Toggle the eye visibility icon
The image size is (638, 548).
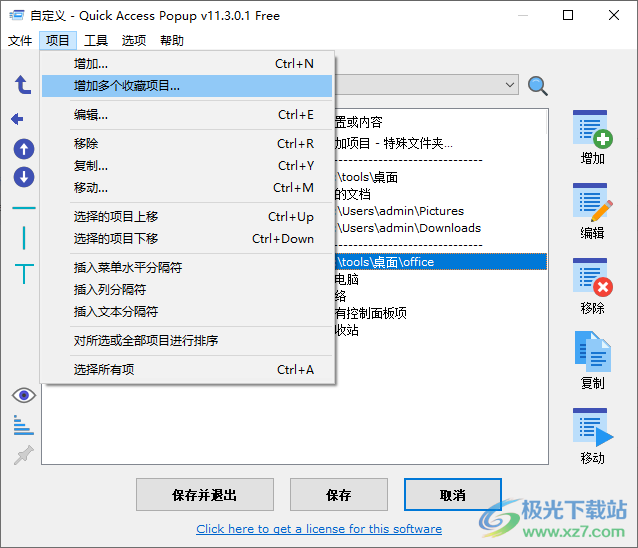pos(24,395)
